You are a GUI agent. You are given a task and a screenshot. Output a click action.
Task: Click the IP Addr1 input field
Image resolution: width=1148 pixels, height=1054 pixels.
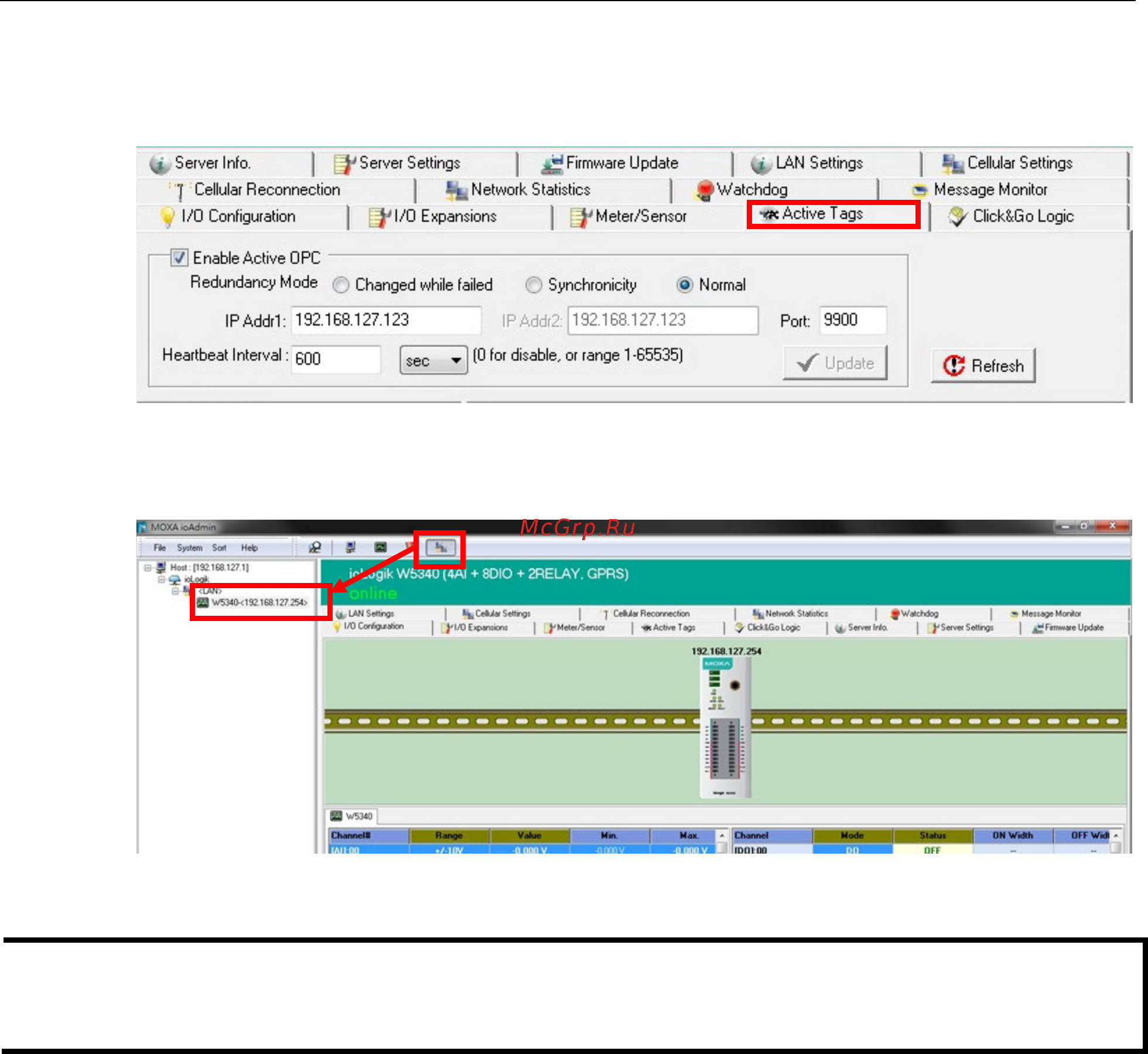386,320
